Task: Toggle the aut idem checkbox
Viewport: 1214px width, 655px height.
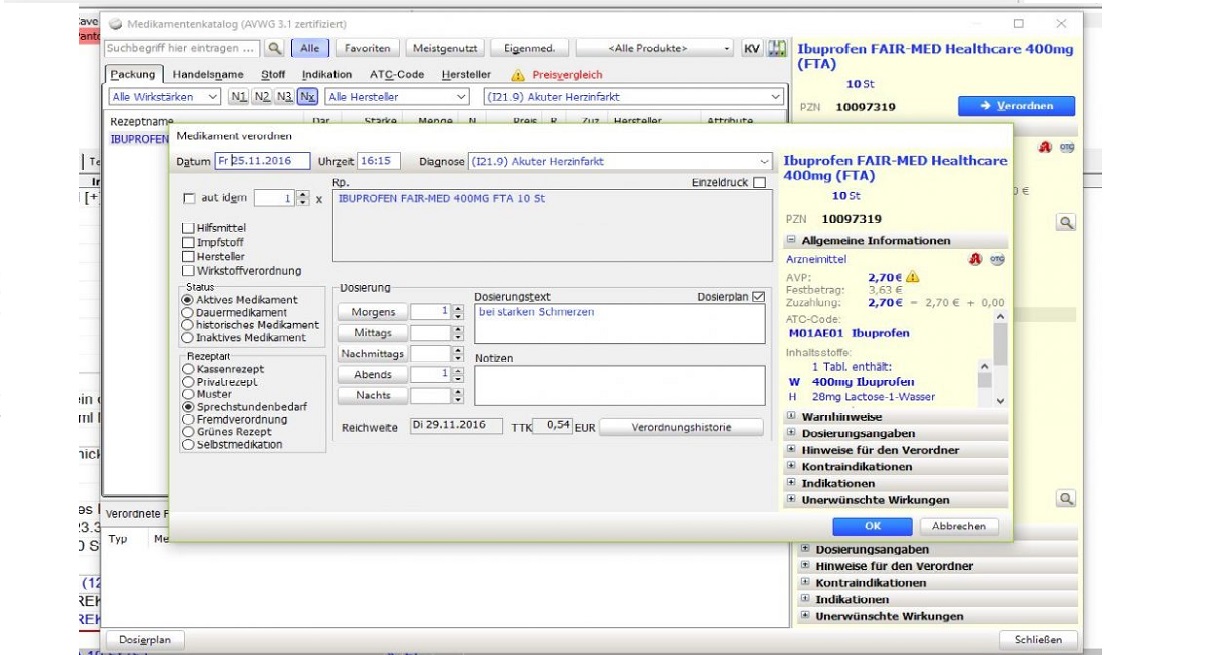Action: click(190, 199)
